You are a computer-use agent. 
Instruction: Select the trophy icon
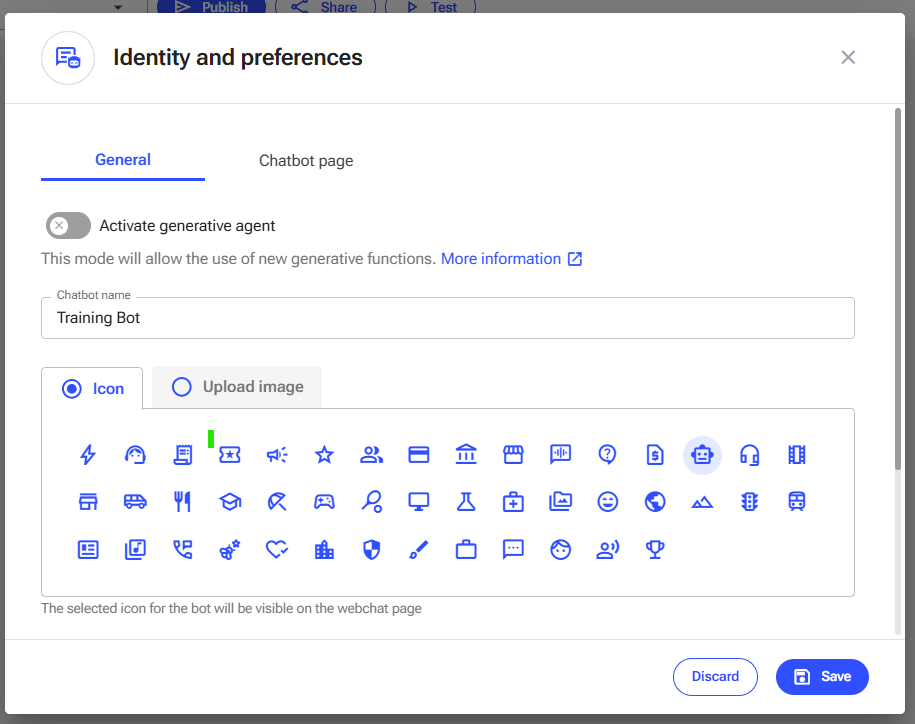[x=655, y=550]
